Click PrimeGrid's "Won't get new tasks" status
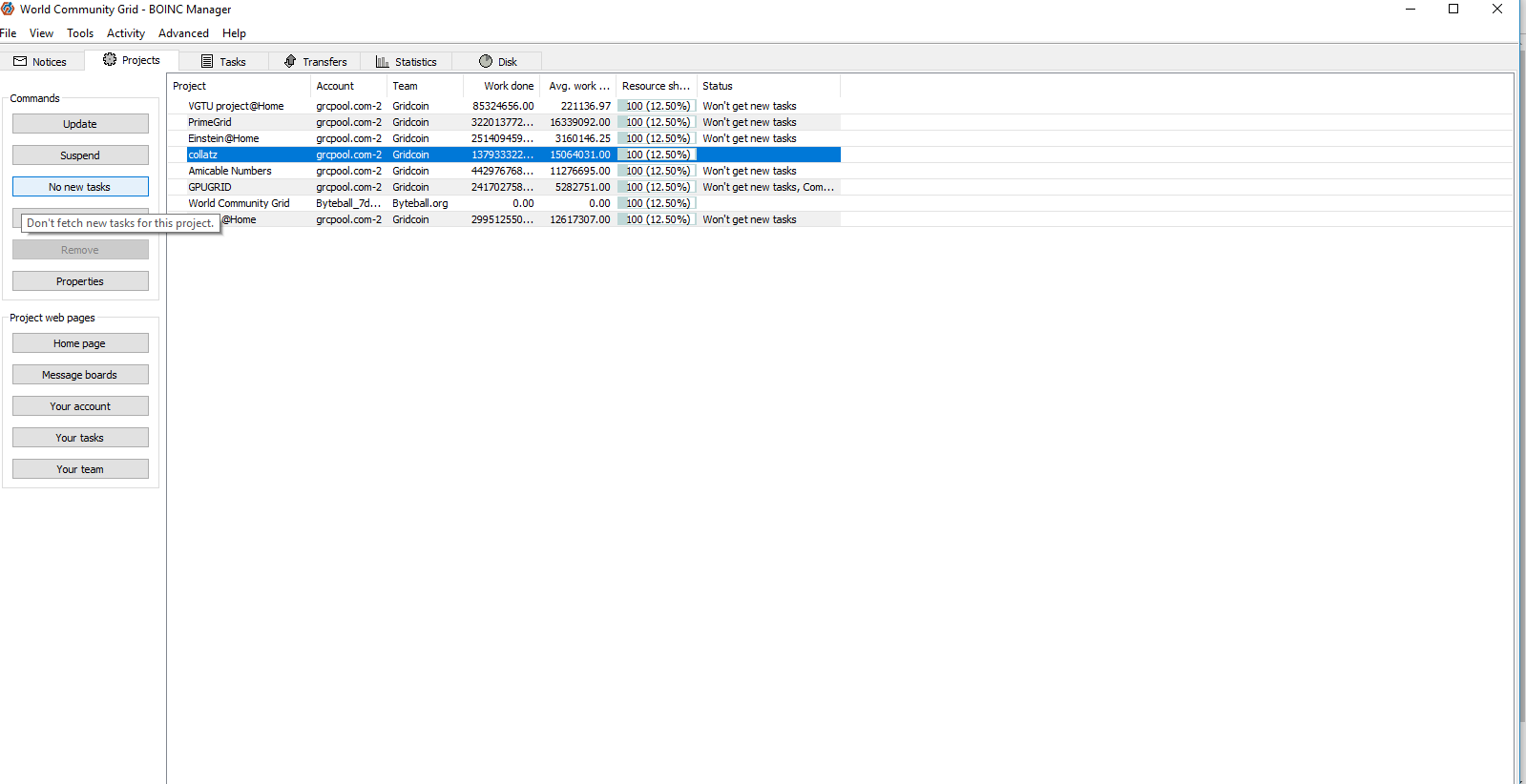The image size is (1526, 784). [749, 122]
